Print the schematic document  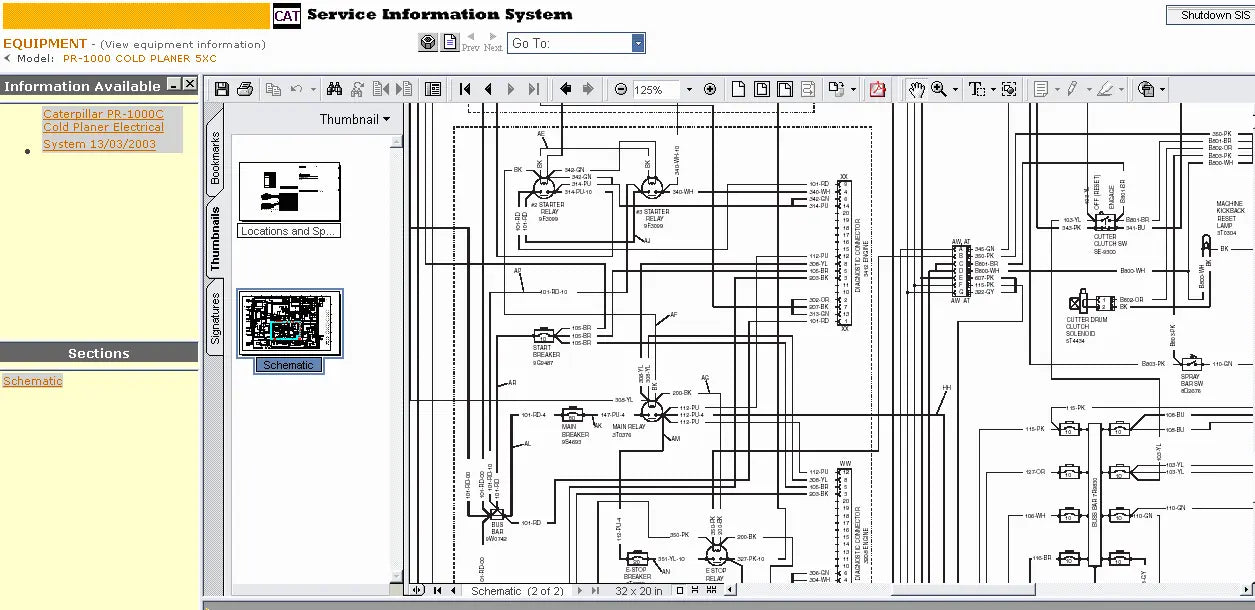point(246,89)
